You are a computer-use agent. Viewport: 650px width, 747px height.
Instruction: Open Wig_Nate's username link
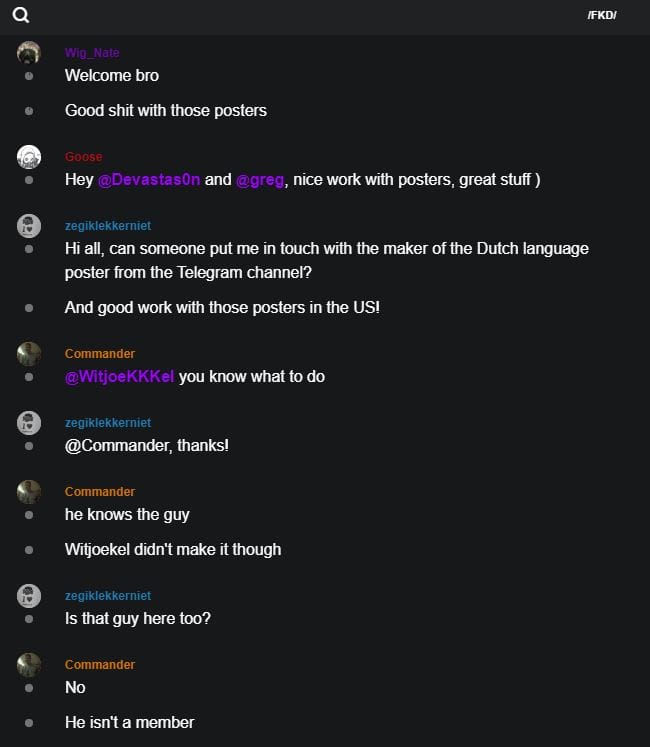click(x=92, y=53)
